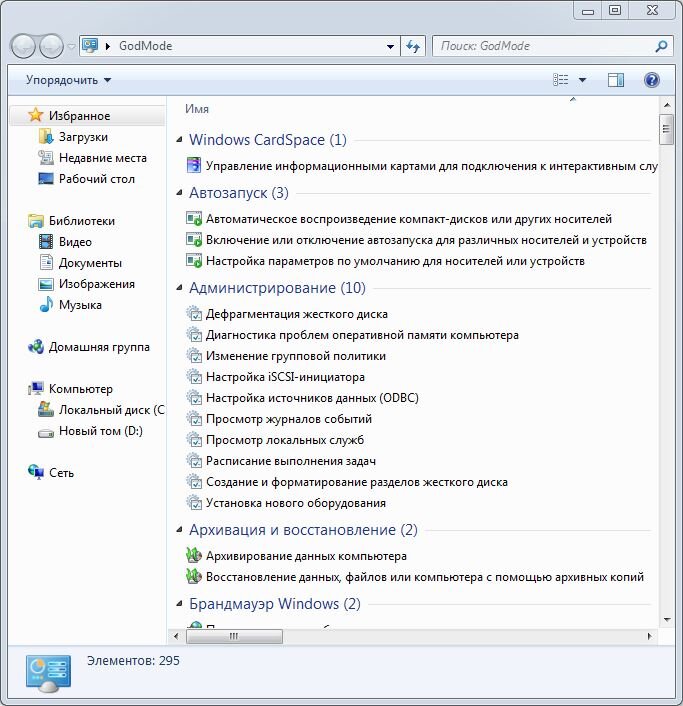Click the Back navigation arrow button
This screenshot has width=683, height=706.
23,46
